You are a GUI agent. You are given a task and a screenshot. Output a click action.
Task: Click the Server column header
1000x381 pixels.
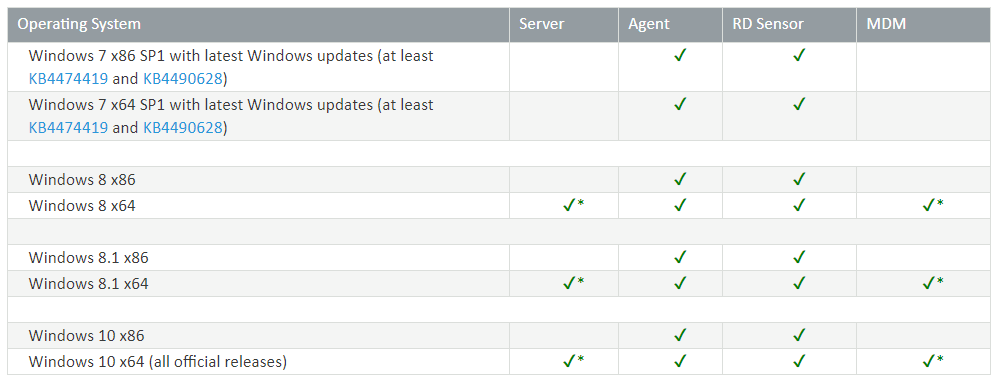tap(541, 24)
